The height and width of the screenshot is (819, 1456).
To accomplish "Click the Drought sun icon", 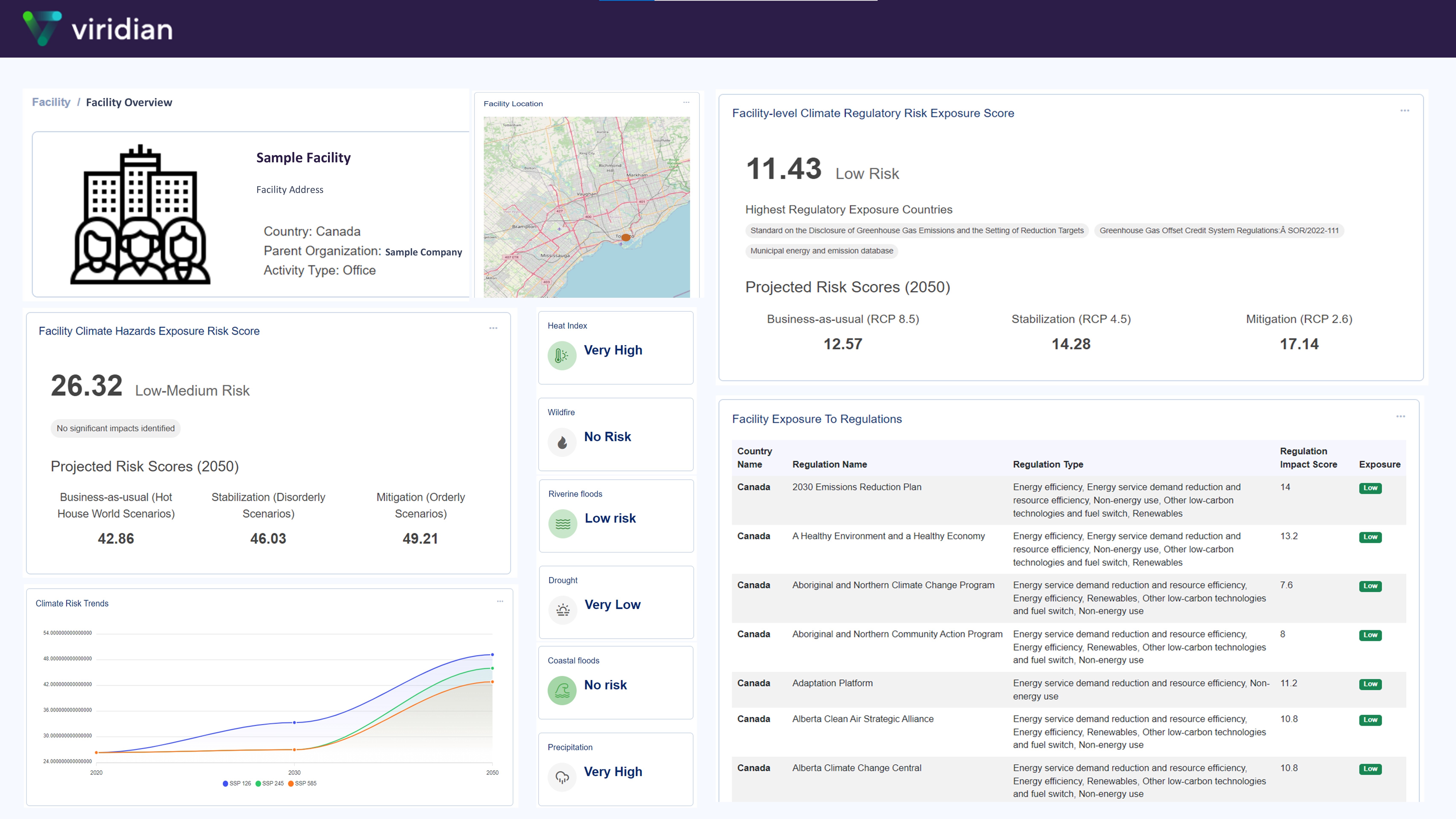I will (x=563, y=610).
